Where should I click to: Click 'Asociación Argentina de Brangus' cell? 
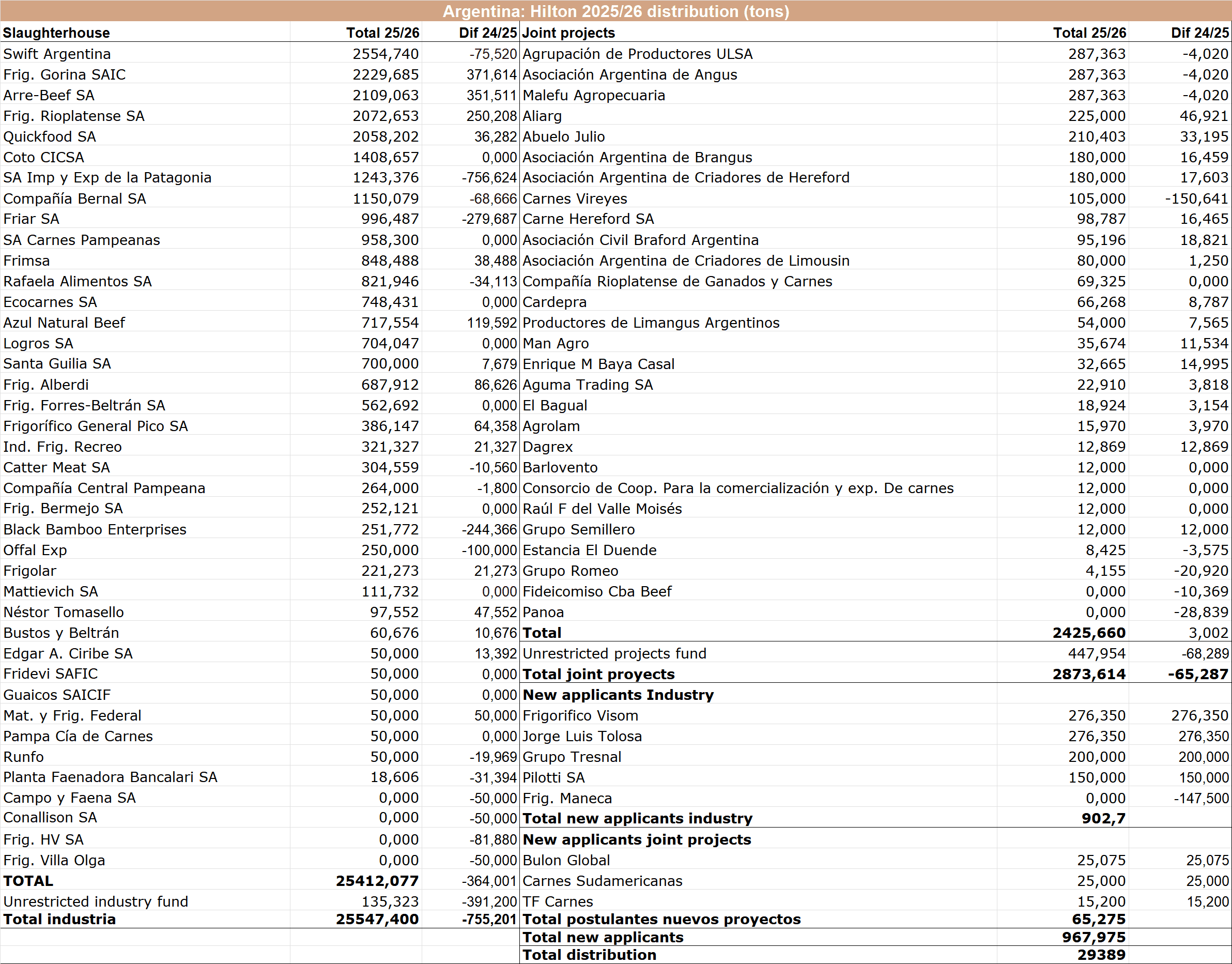637,157
